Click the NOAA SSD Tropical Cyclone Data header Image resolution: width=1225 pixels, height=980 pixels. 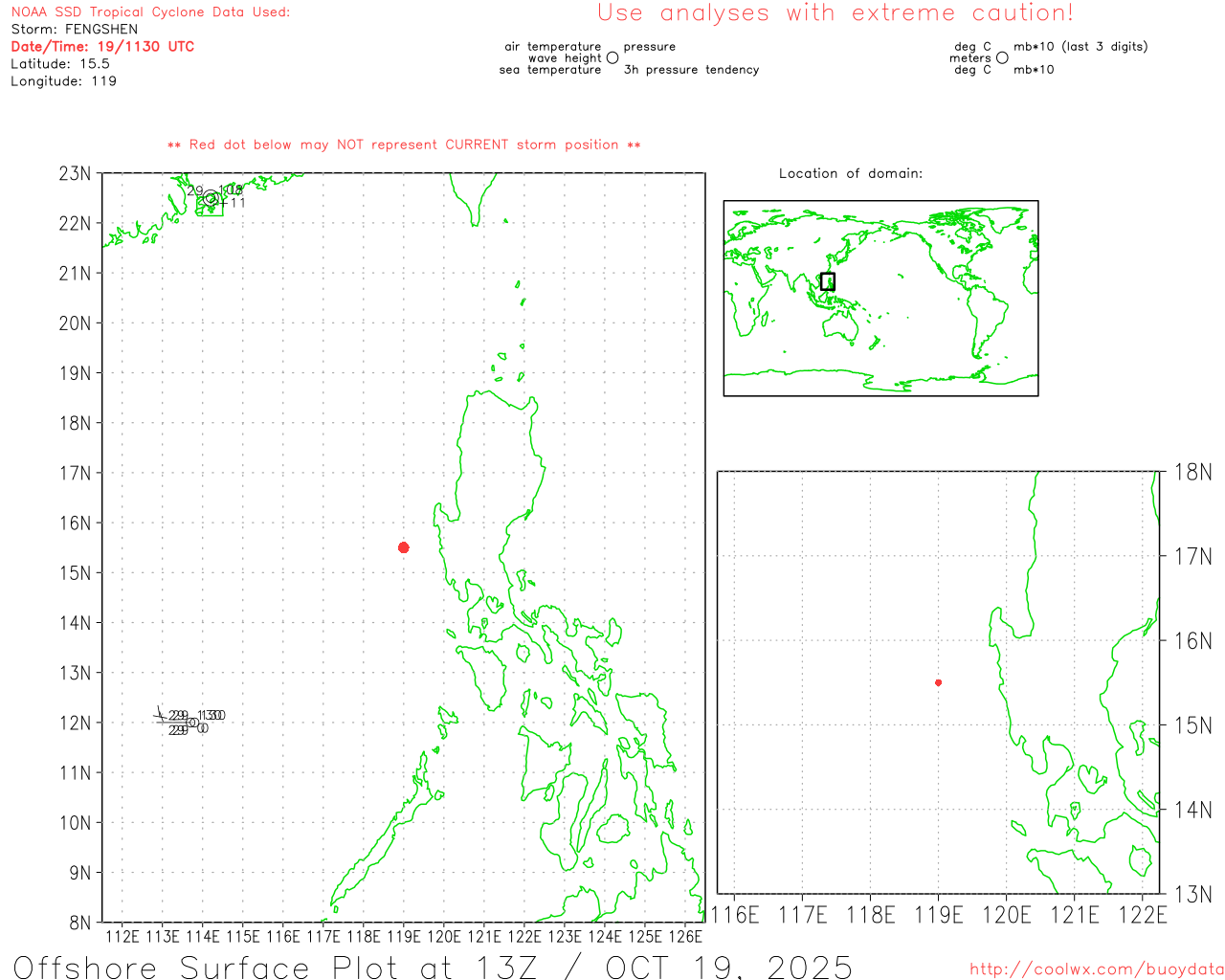(150, 12)
